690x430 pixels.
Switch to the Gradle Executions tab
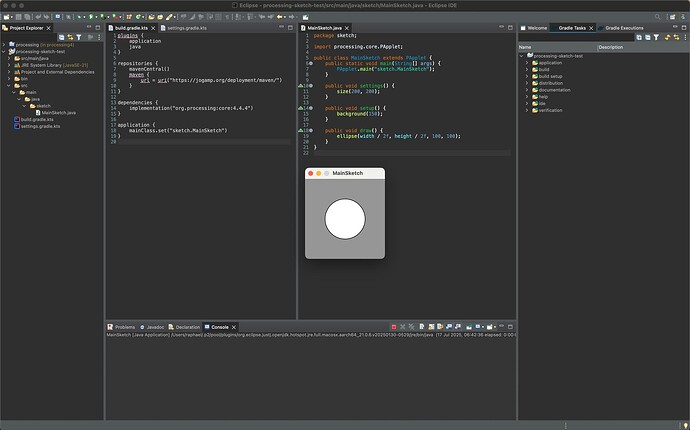pyautogui.click(x=624, y=28)
